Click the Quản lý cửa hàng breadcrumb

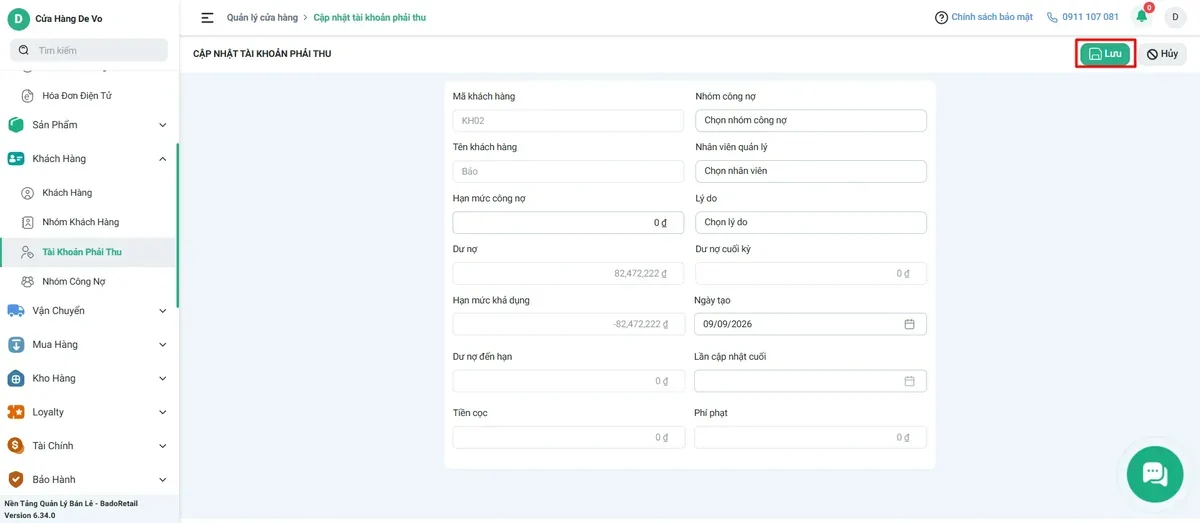pos(262,17)
